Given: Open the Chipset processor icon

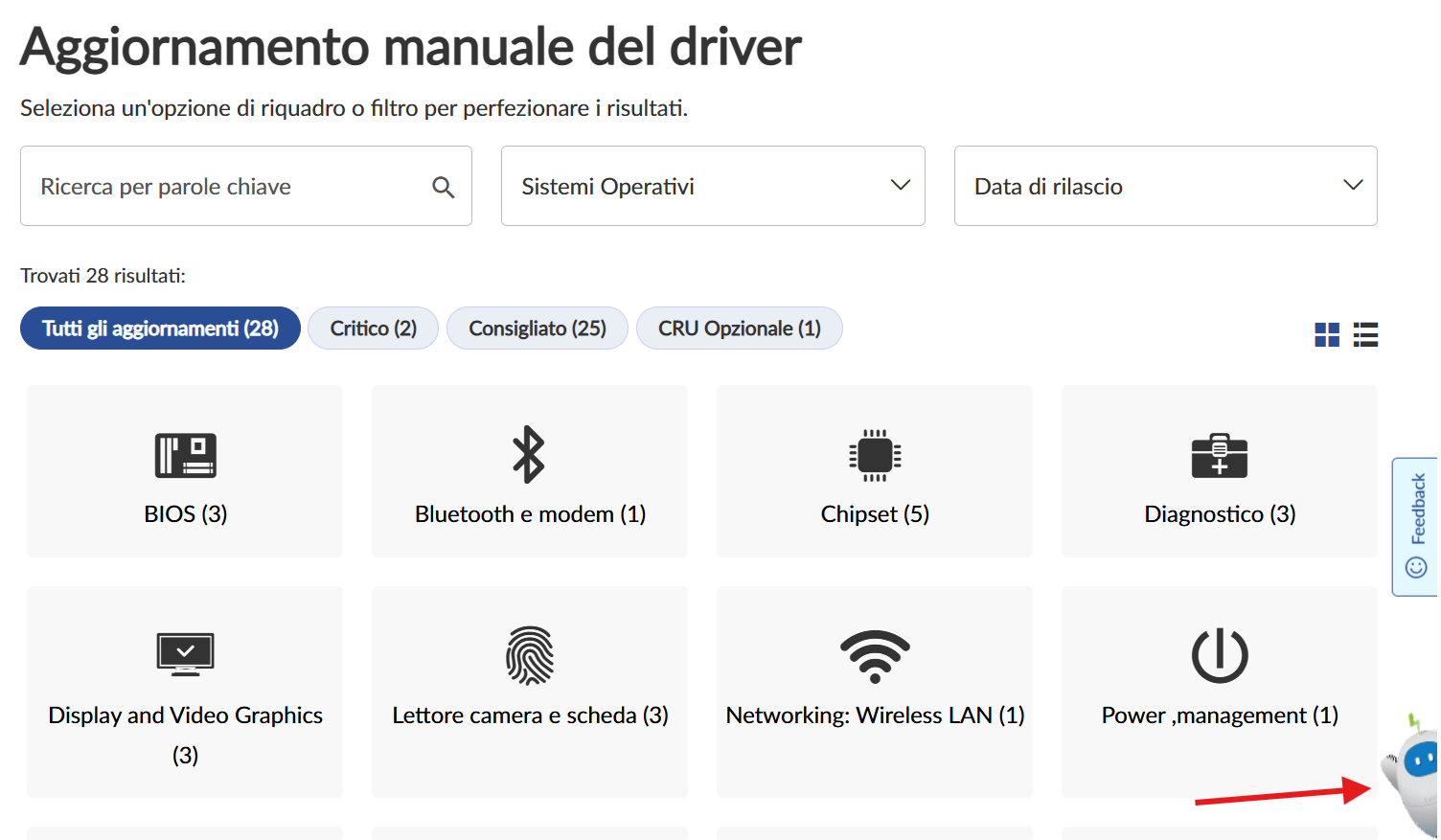Looking at the screenshot, I should [x=875, y=455].
